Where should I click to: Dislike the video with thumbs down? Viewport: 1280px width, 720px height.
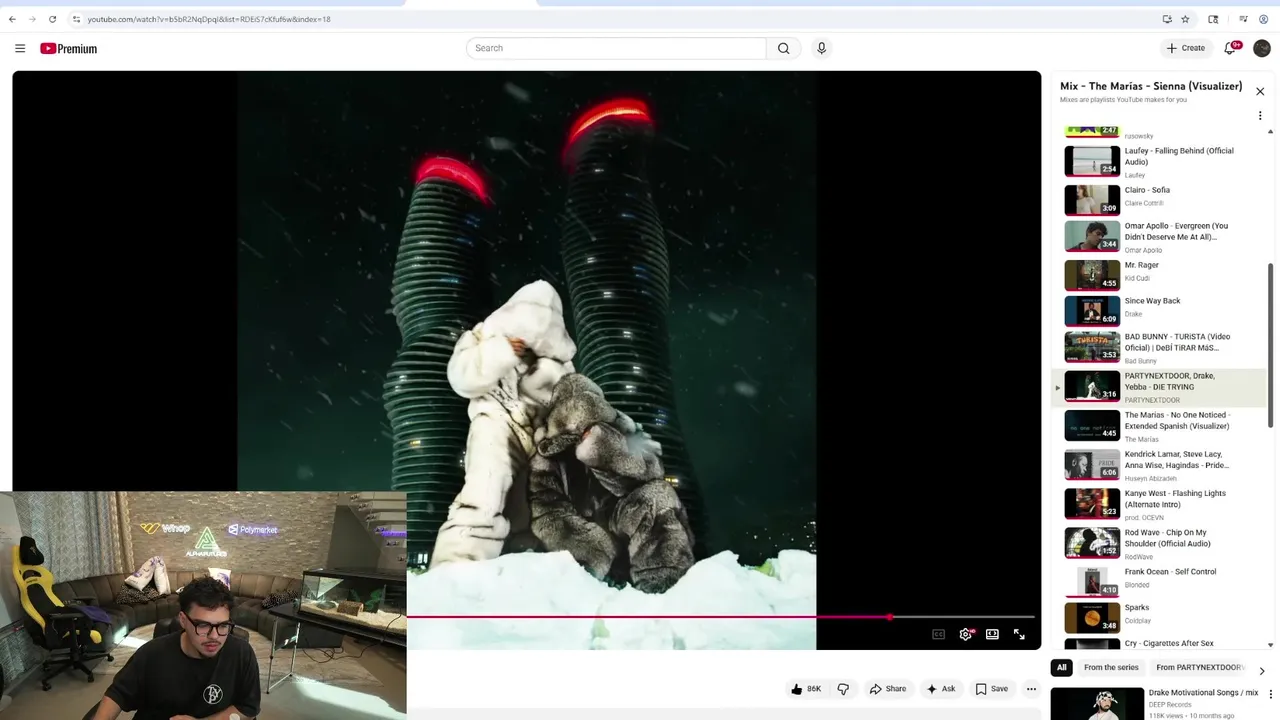[843, 689]
